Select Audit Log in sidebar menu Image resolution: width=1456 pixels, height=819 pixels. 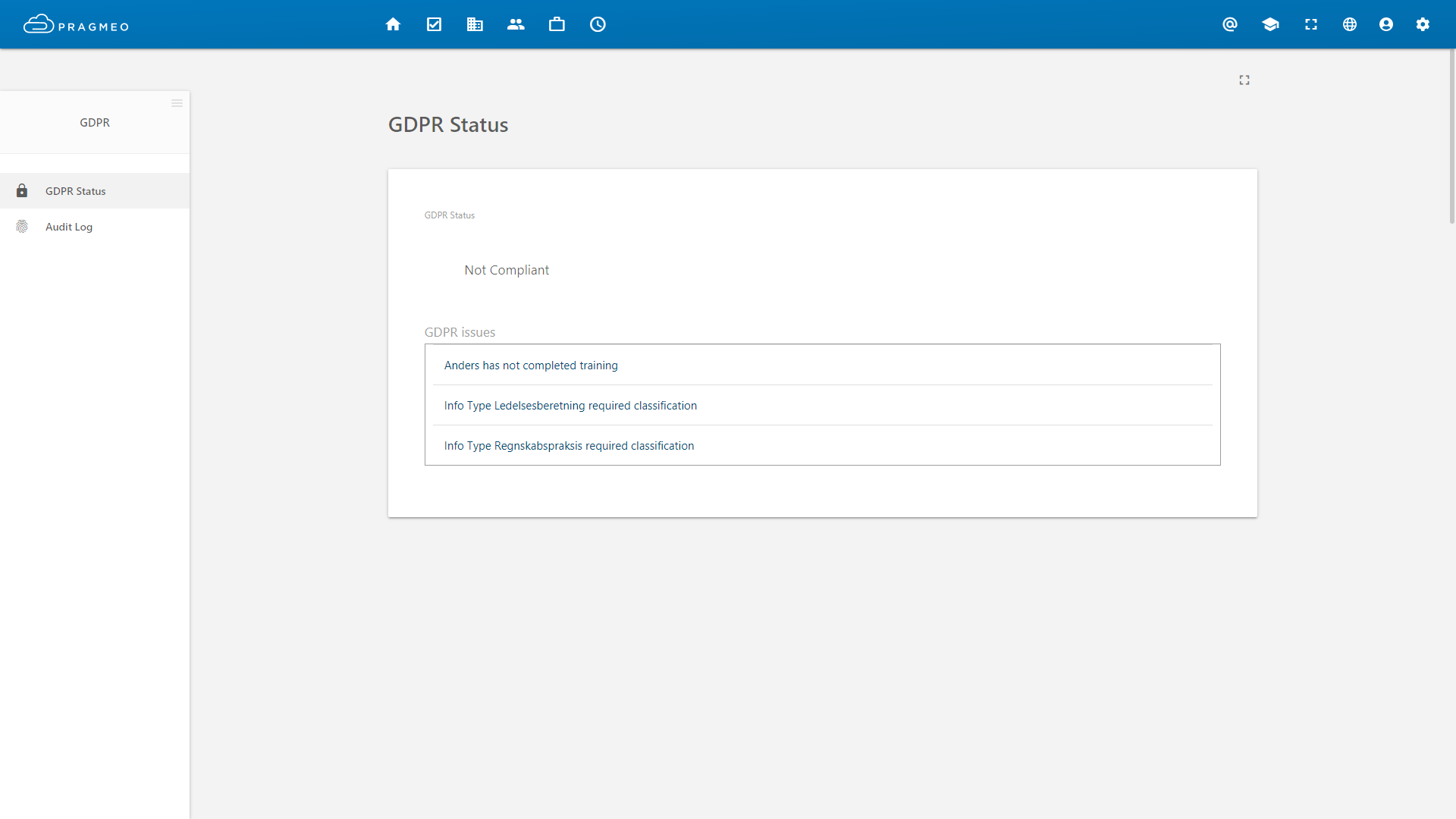[69, 227]
